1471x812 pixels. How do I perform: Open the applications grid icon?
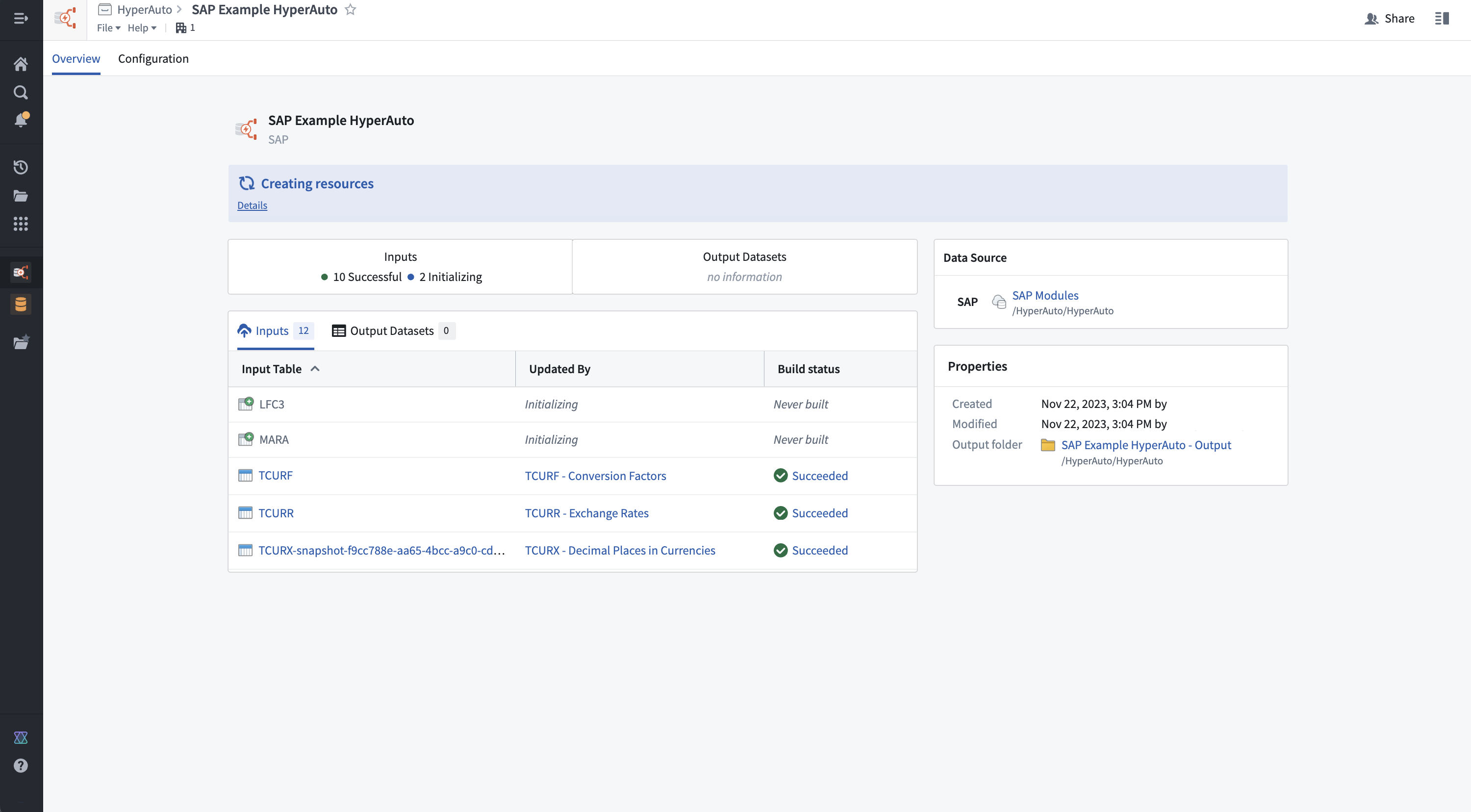click(x=21, y=224)
